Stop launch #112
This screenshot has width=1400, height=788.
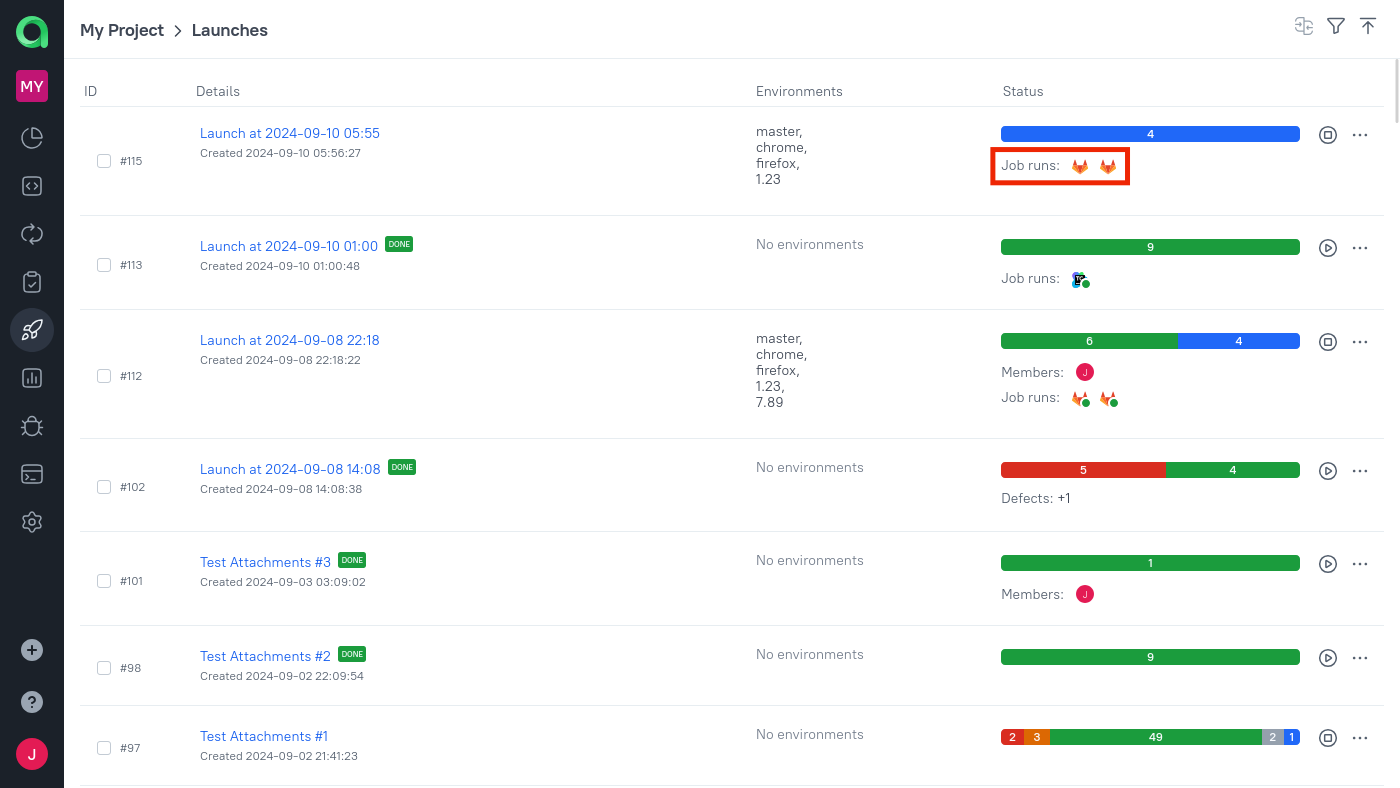(1328, 342)
